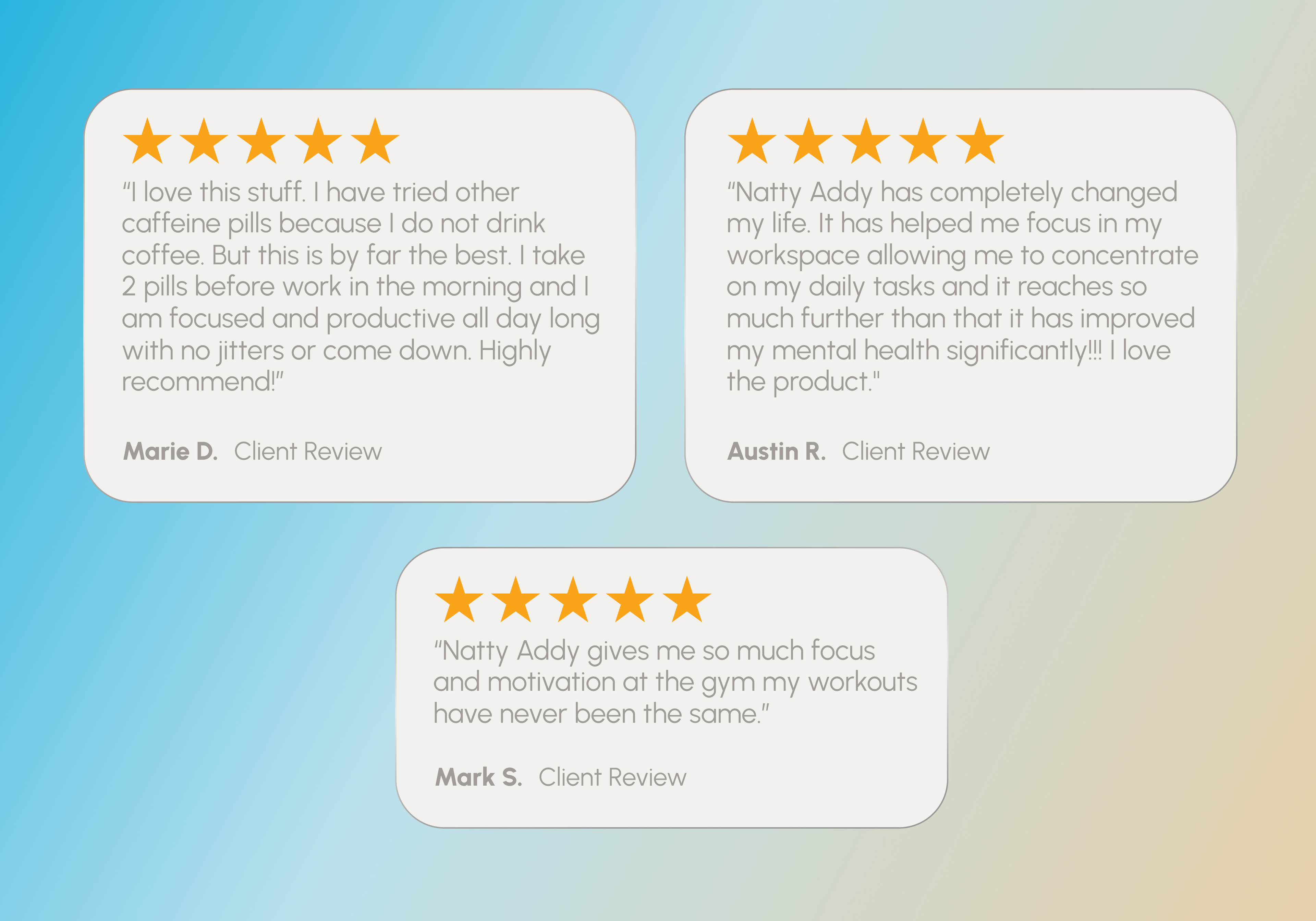
Task: Click the first star in Marie D.'s review
Action: [x=147, y=143]
